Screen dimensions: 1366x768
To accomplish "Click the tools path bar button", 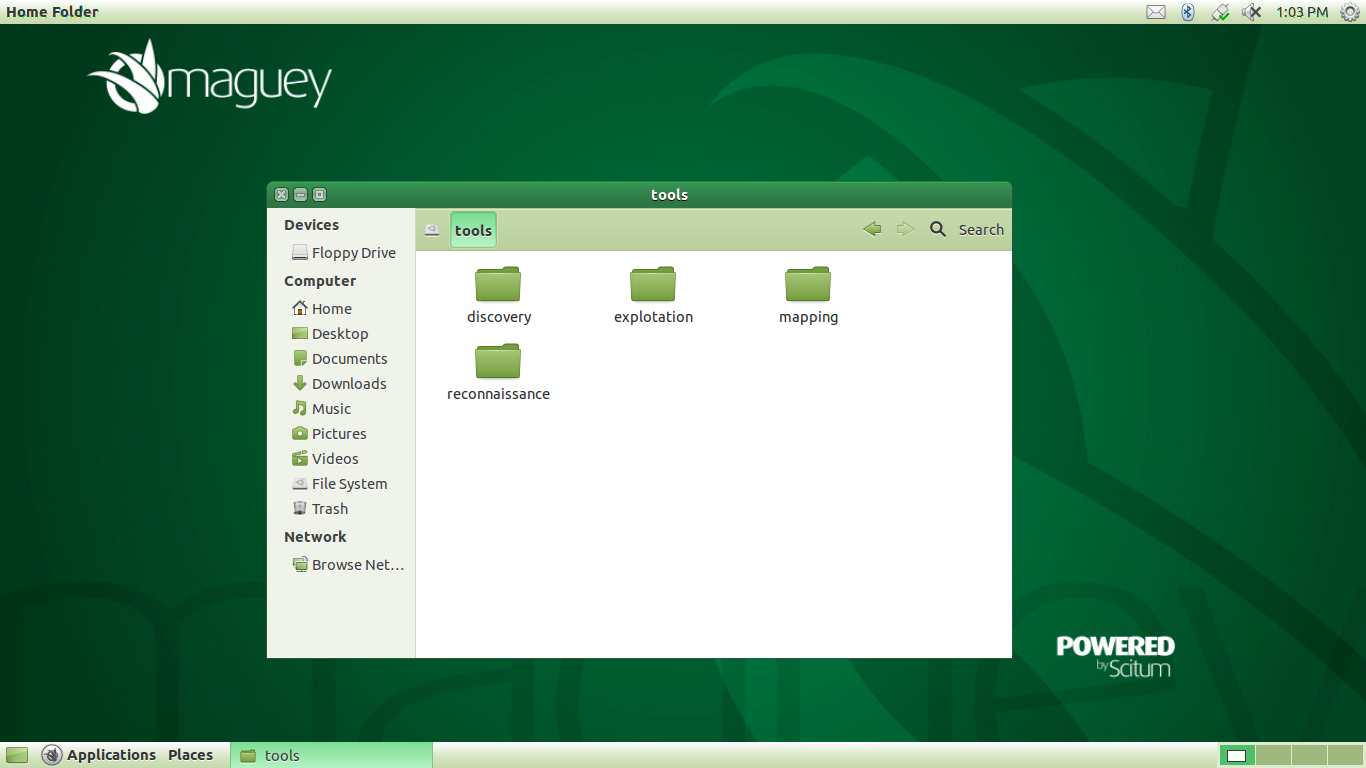I will 473,230.
